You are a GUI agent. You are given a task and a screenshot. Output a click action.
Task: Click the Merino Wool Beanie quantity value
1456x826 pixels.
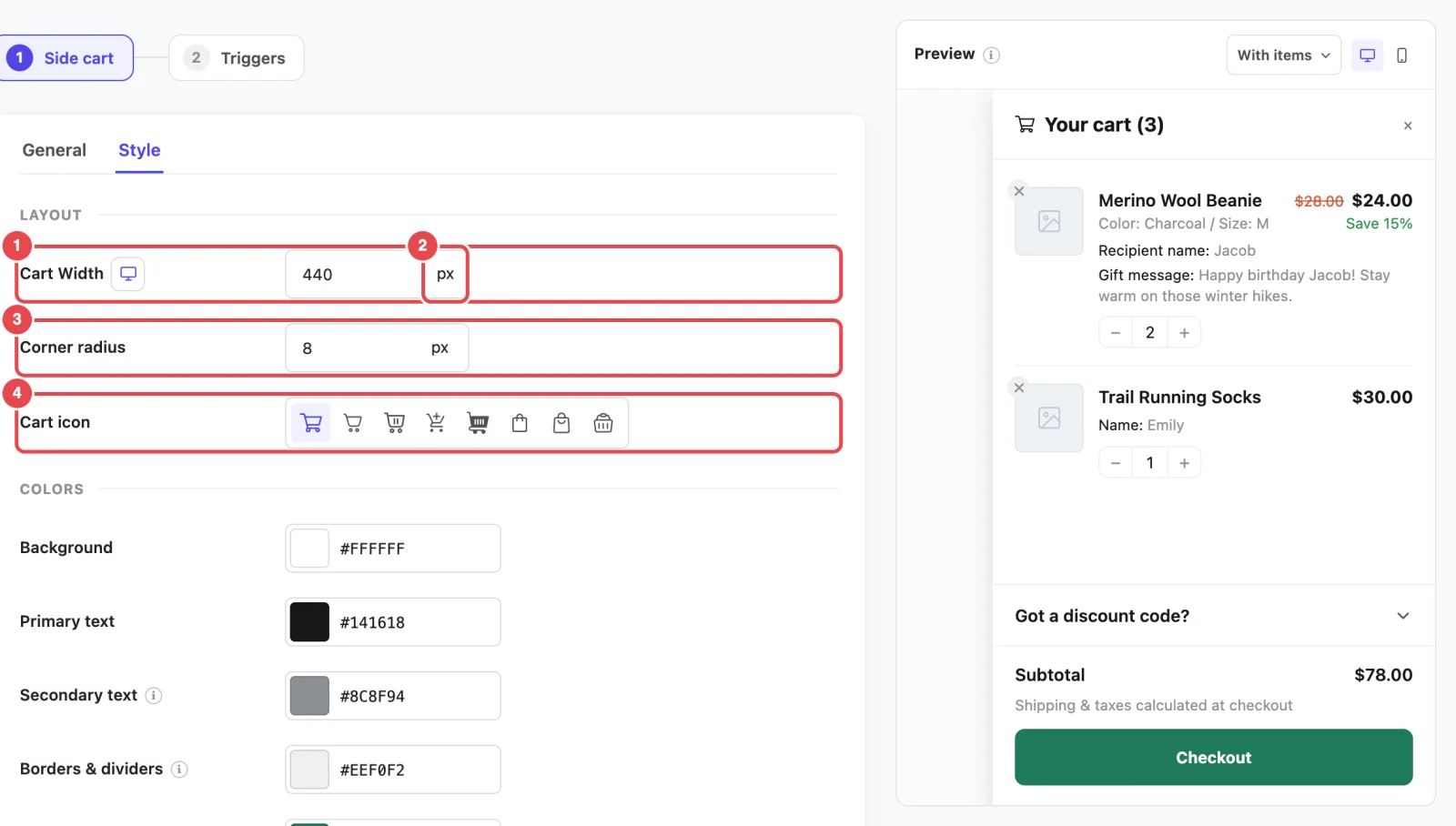(x=1150, y=333)
